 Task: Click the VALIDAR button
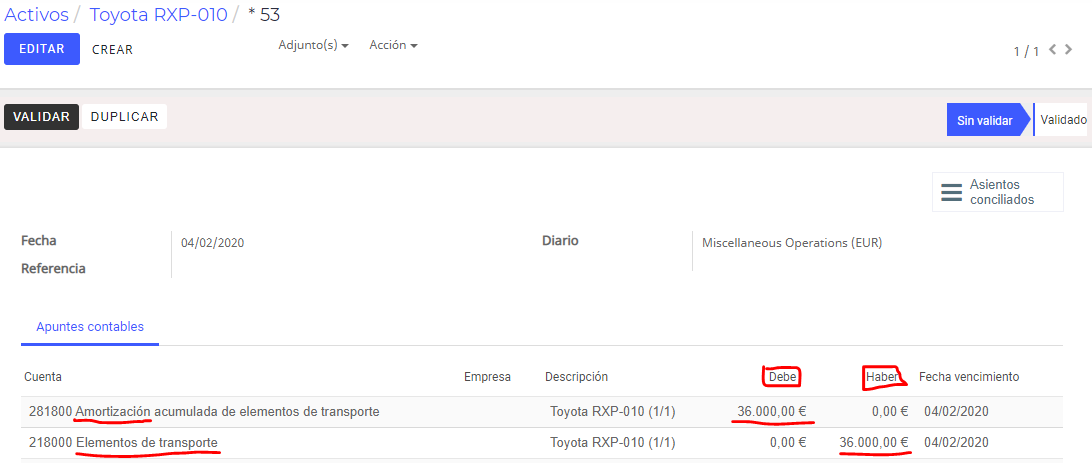point(41,117)
